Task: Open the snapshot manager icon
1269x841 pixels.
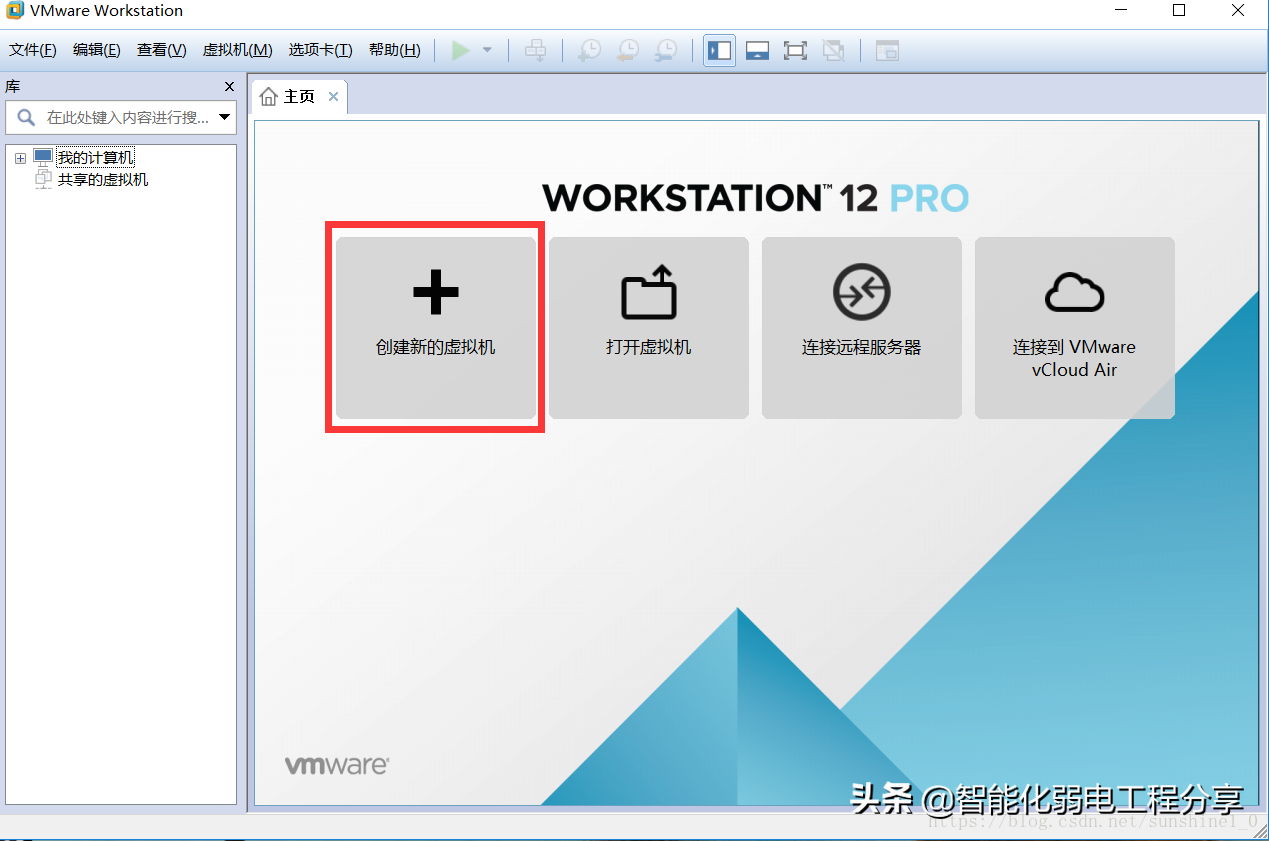Action: pos(666,50)
